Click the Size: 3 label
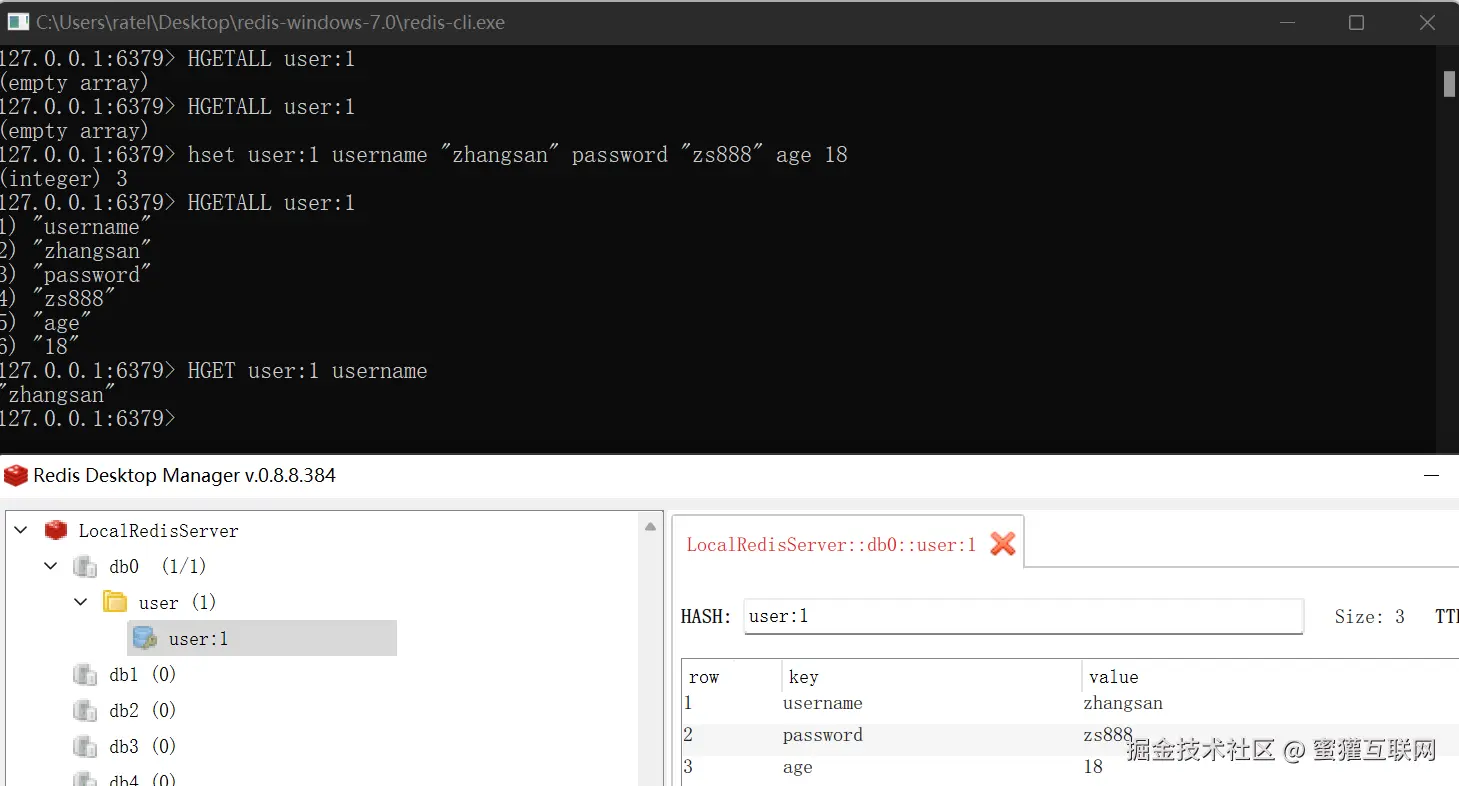1459x786 pixels. pos(1369,617)
